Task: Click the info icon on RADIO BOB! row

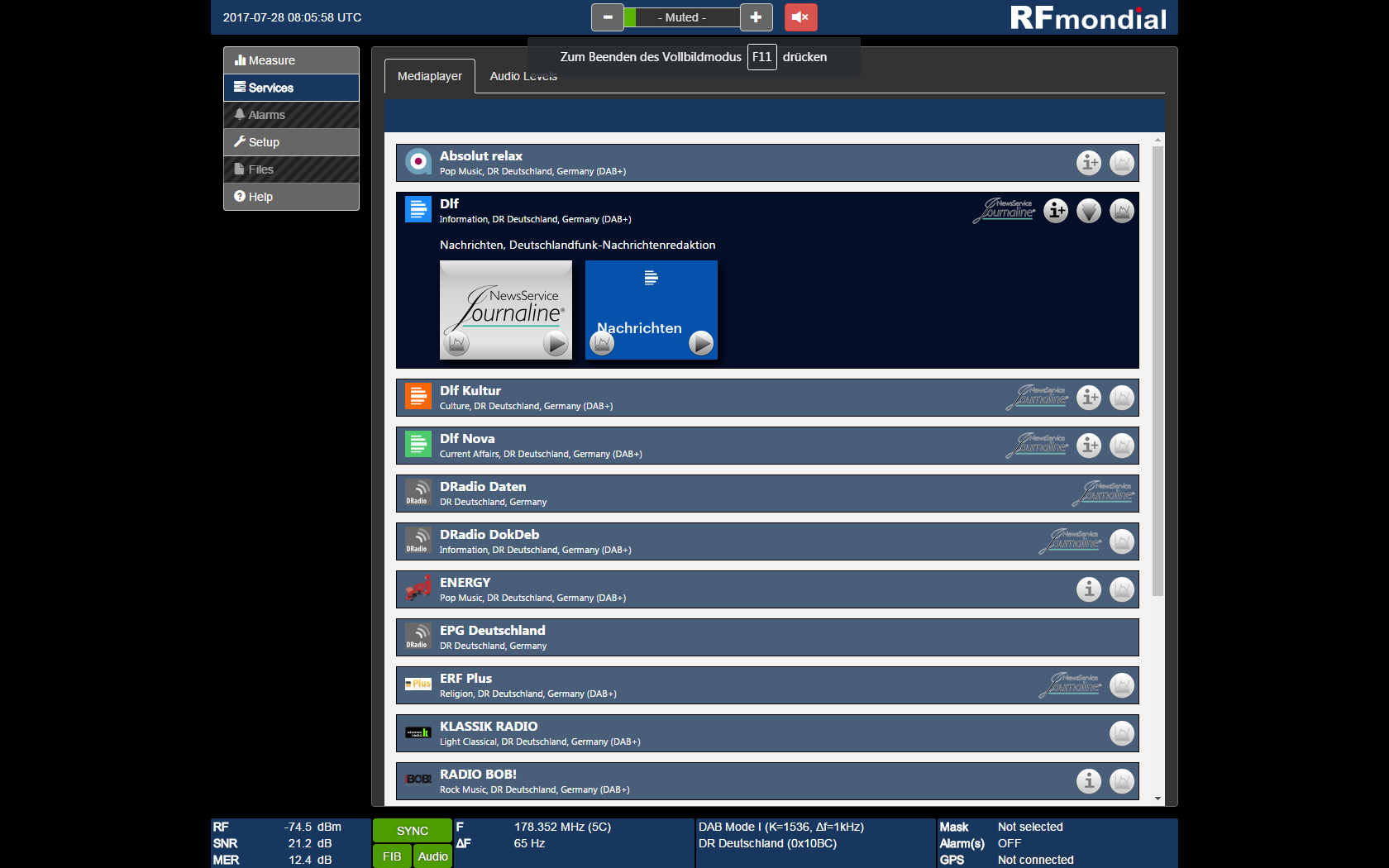Action: [1089, 781]
